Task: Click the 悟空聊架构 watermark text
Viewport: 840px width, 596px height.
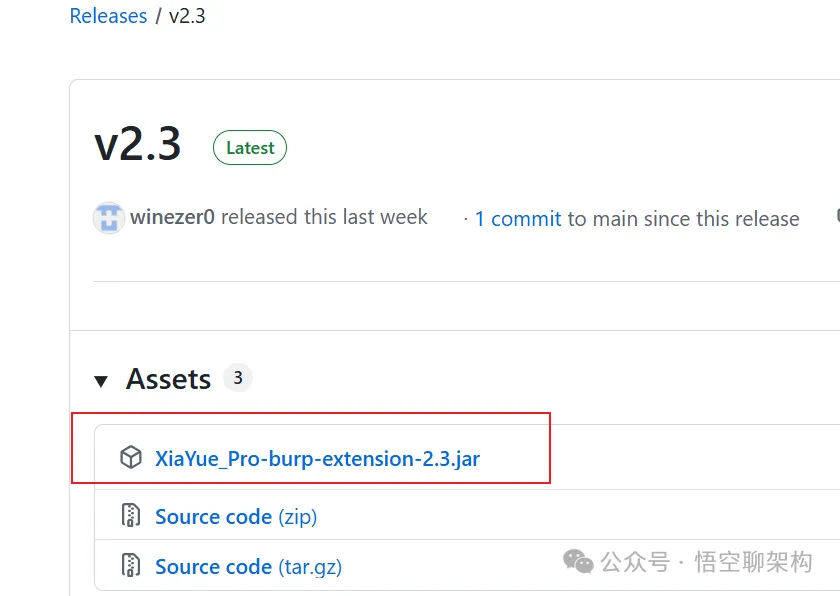Action: point(753,562)
